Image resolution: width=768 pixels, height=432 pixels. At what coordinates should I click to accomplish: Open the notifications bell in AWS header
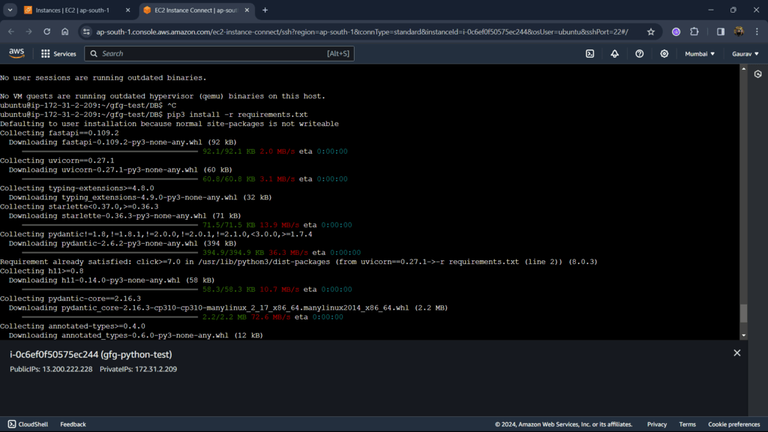click(615, 54)
